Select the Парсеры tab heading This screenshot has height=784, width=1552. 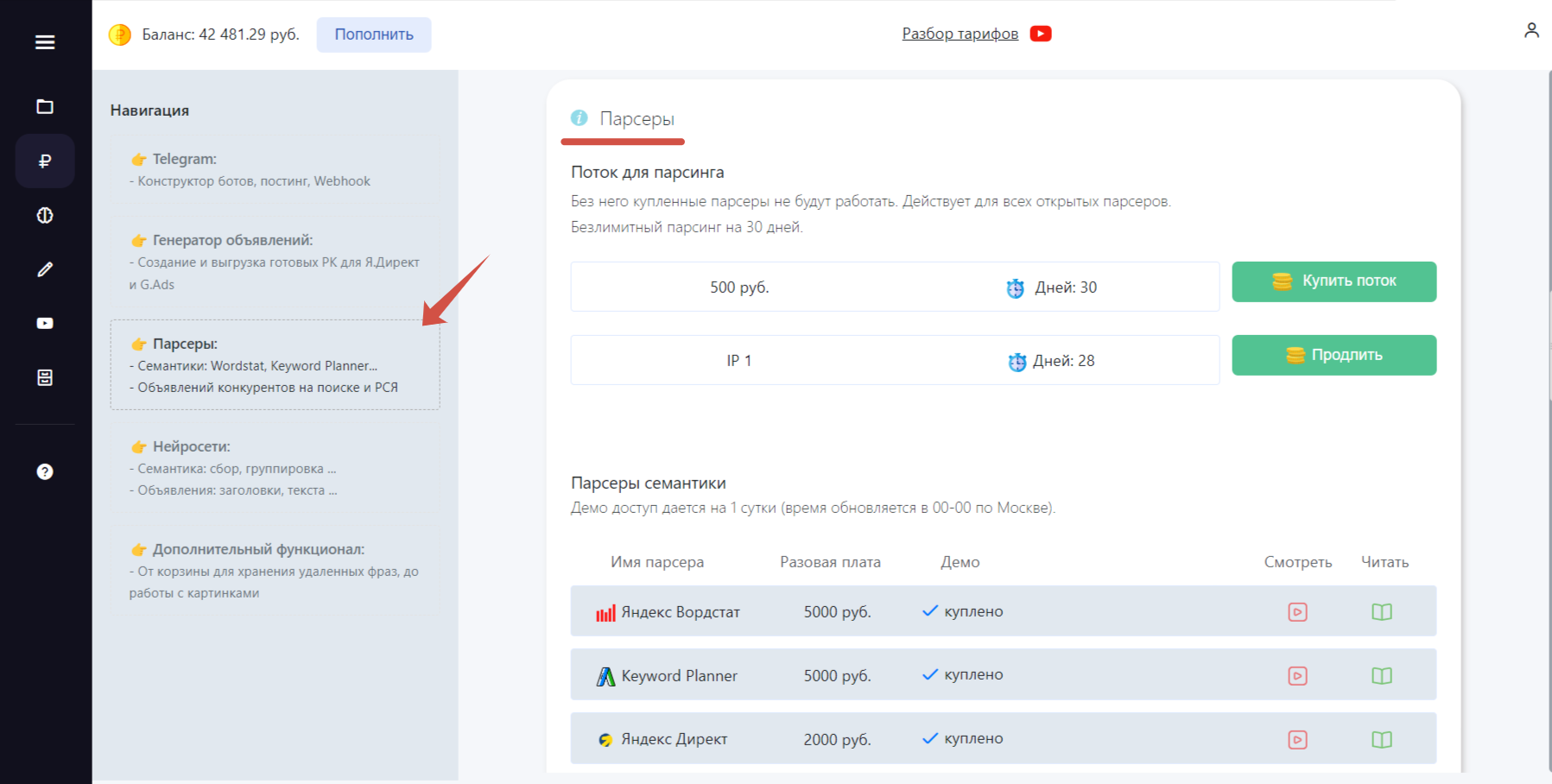click(637, 118)
